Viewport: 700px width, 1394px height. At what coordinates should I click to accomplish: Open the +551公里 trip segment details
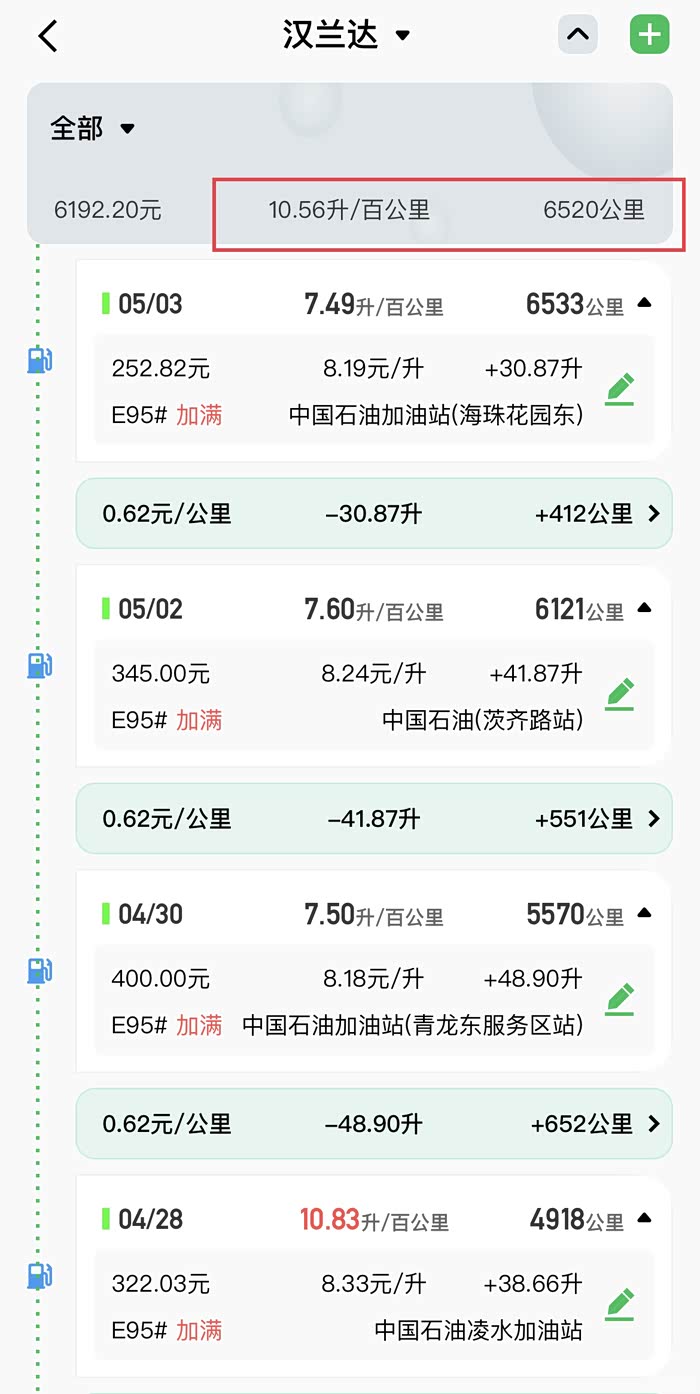point(654,819)
